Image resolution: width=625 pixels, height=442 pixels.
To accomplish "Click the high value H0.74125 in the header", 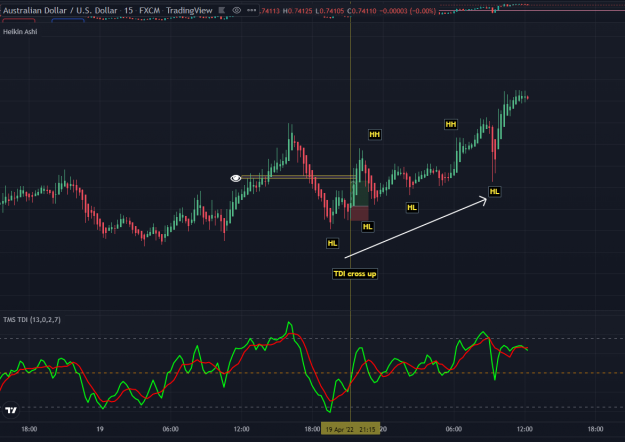I will [297, 11].
